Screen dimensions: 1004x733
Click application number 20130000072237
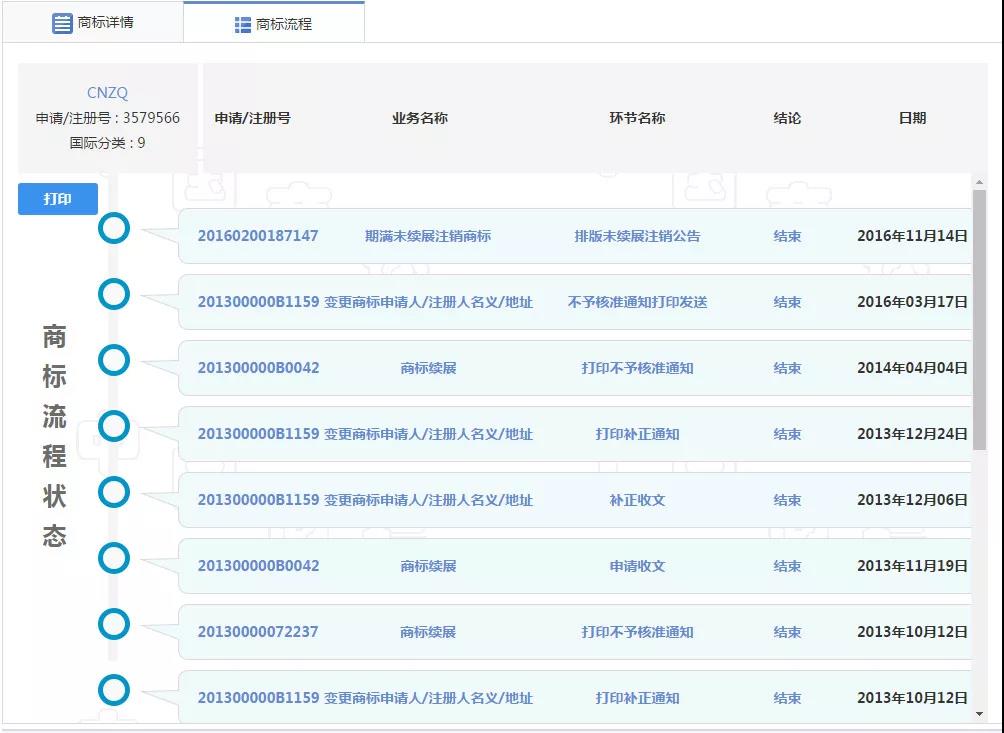(x=258, y=632)
